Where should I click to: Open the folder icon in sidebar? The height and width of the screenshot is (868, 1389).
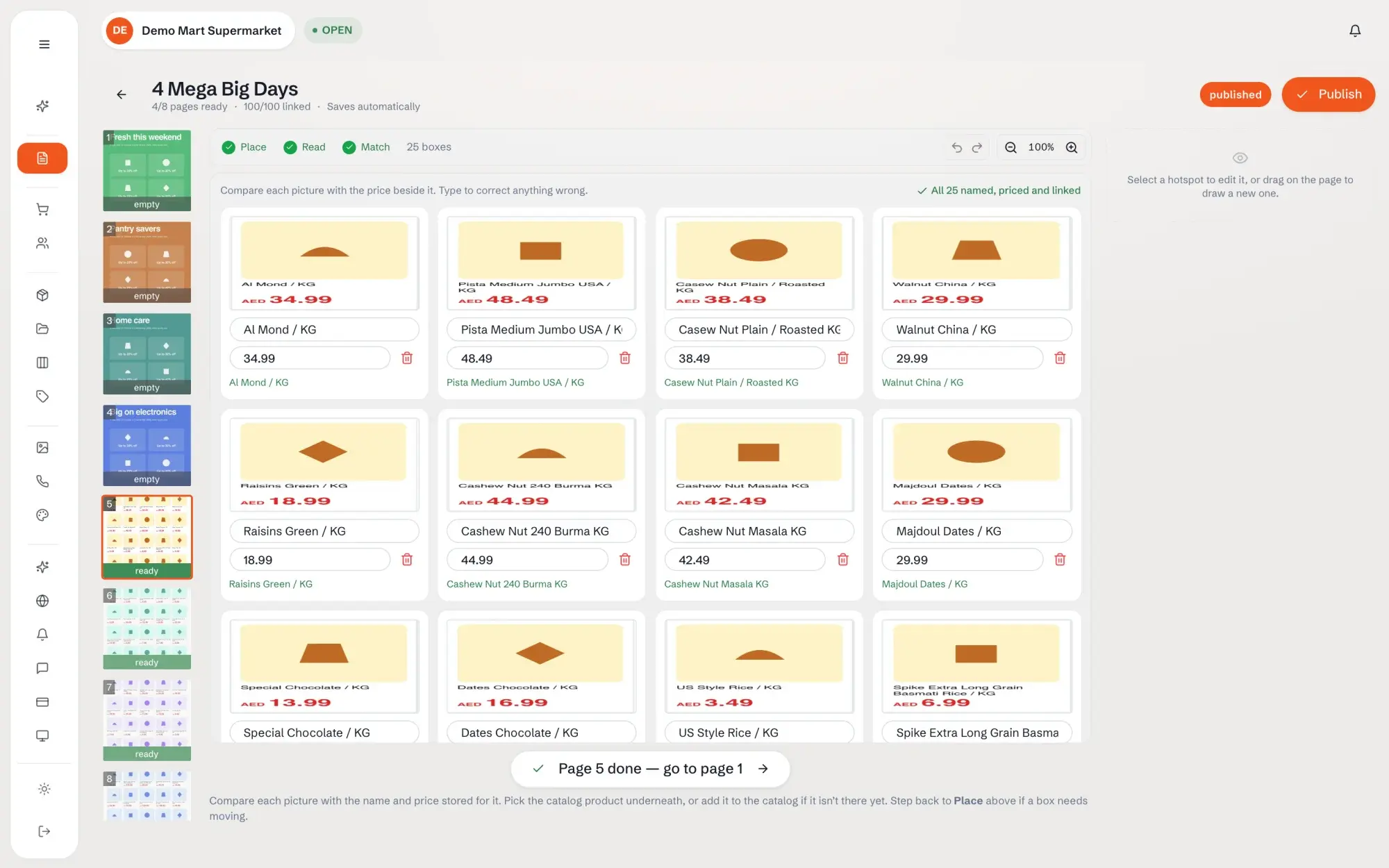42,328
